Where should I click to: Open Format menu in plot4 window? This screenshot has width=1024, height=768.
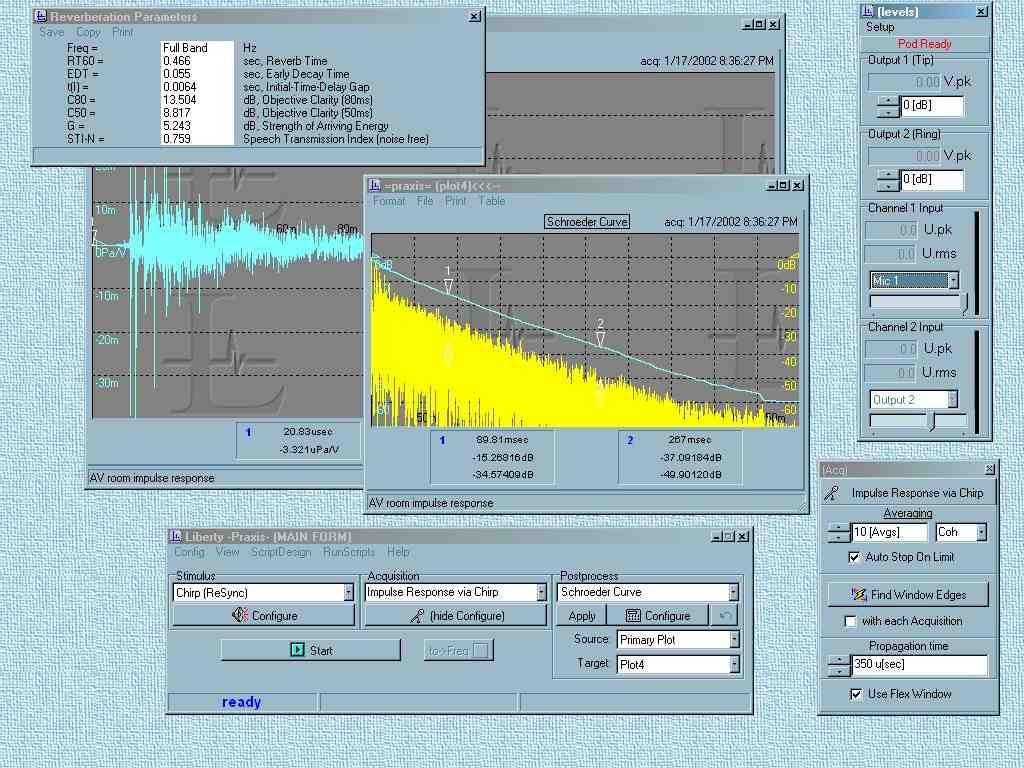coord(389,201)
